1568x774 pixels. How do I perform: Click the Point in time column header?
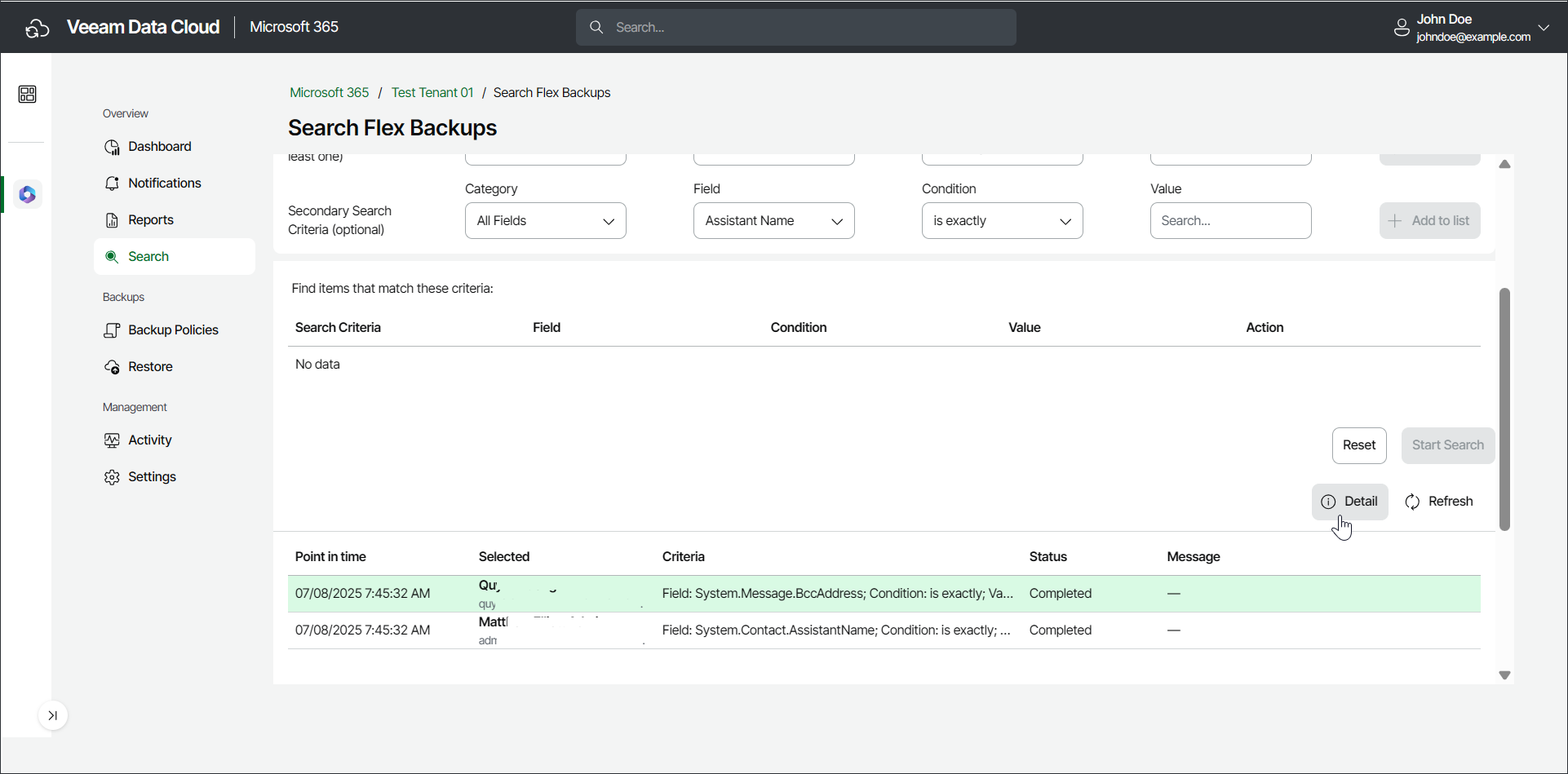click(x=330, y=557)
